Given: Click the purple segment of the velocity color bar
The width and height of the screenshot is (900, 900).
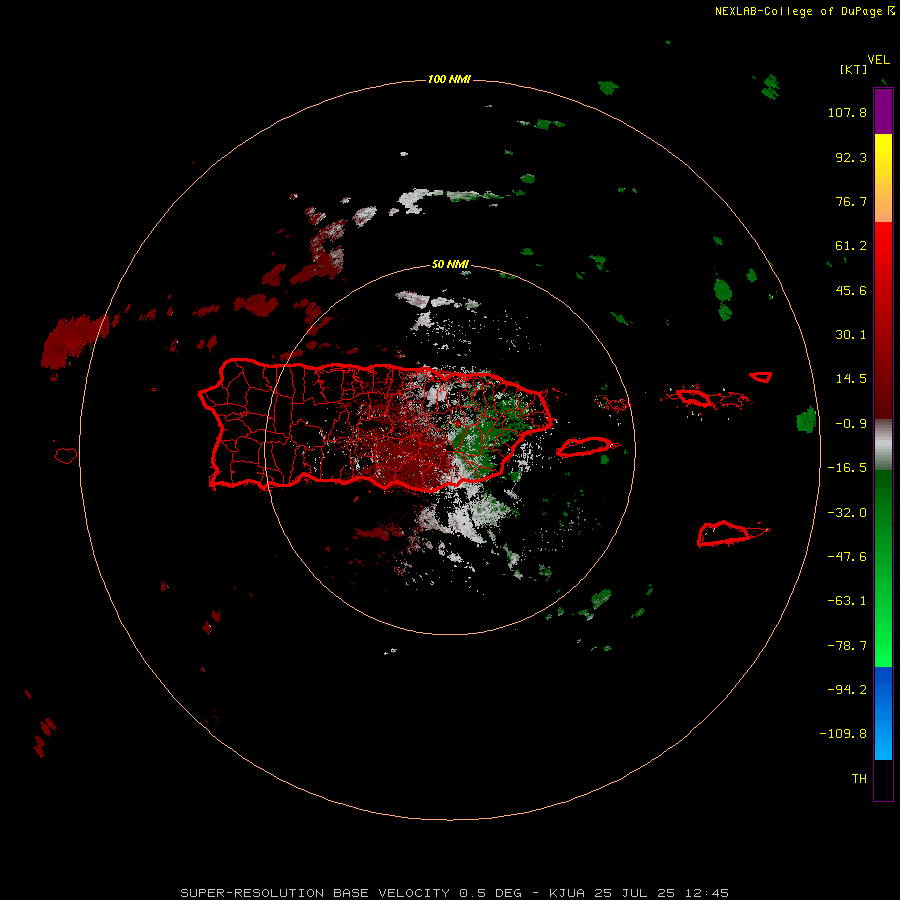Looking at the screenshot, I should (x=883, y=111).
